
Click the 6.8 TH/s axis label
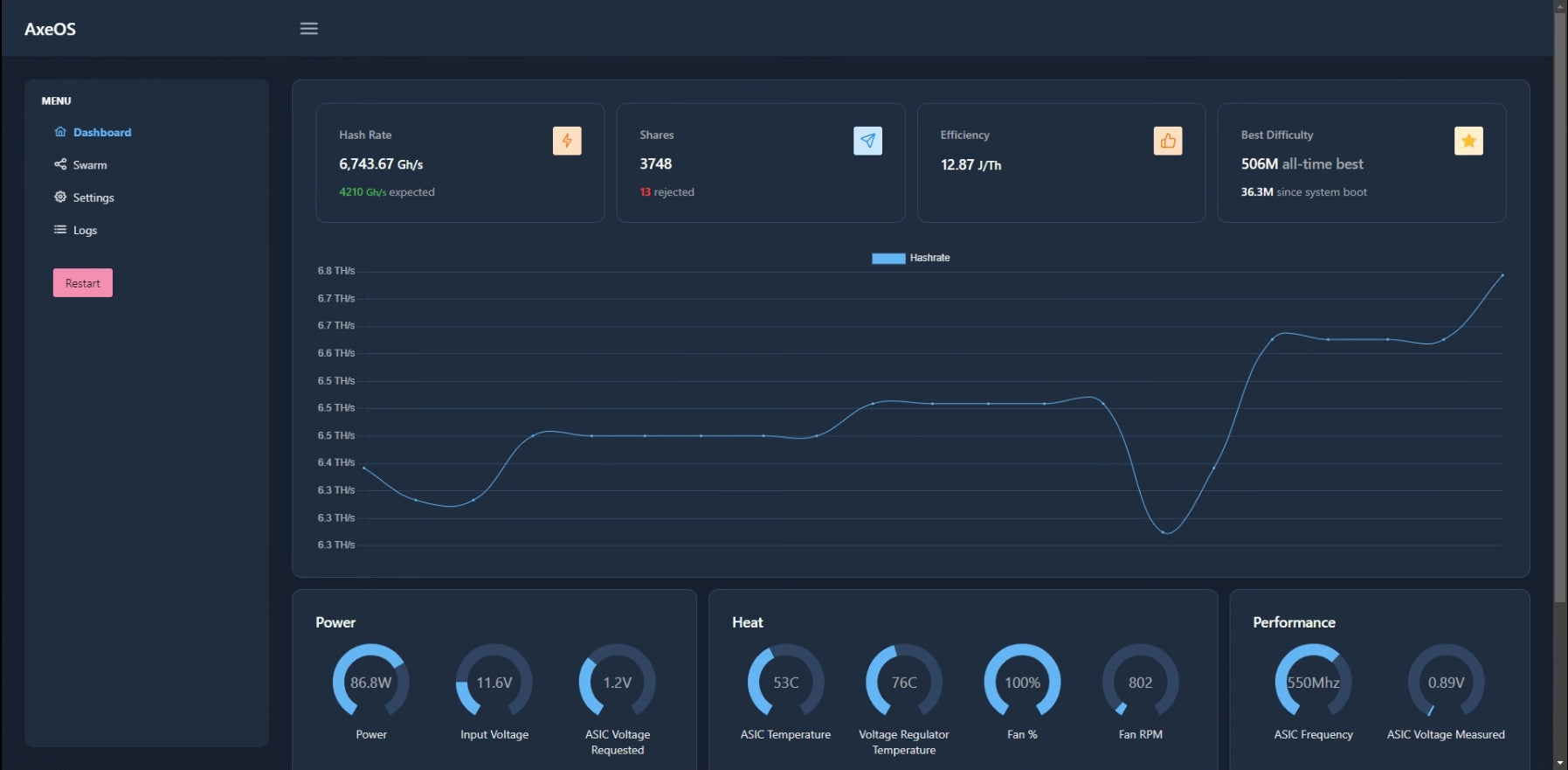coord(336,271)
